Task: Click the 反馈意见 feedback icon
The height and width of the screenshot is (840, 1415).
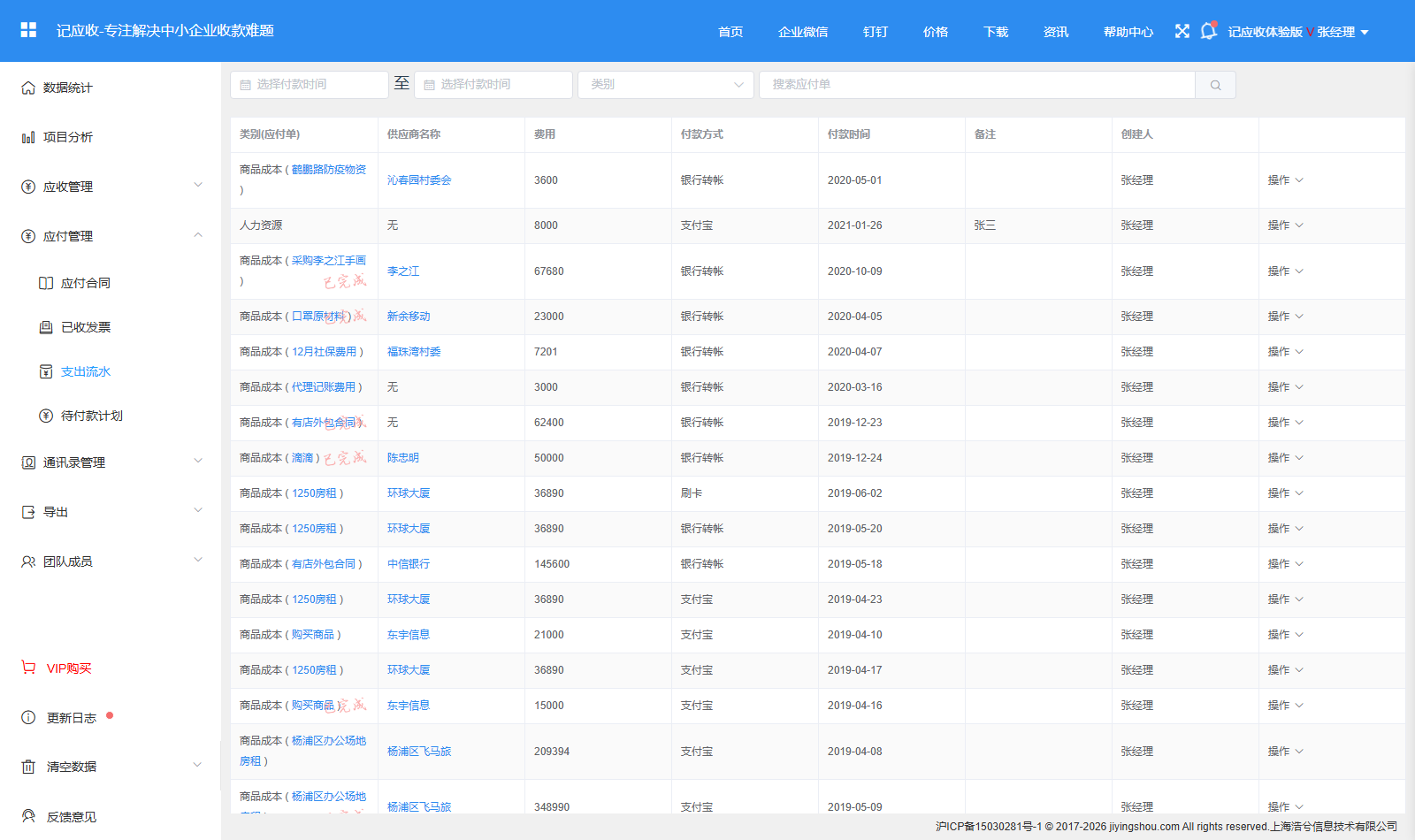Action: click(x=28, y=816)
